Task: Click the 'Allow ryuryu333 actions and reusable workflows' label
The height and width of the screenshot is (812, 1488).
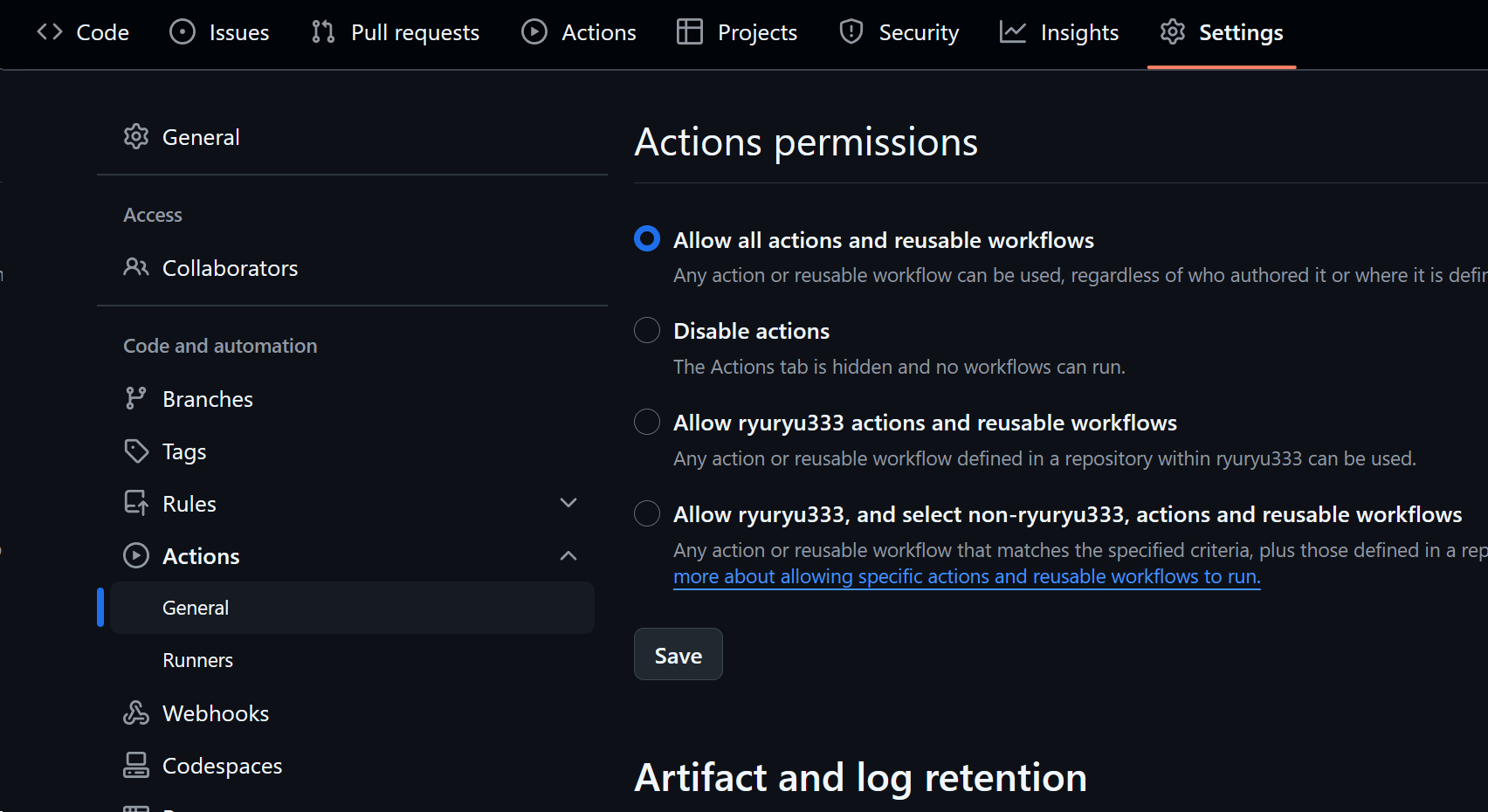Action: pyautogui.click(x=925, y=423)
